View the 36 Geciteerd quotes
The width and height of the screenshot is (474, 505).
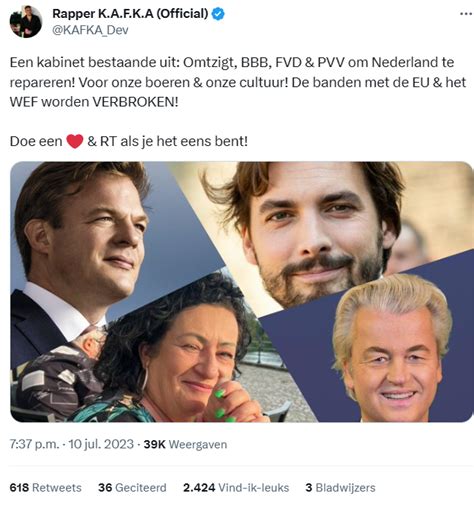132,488
